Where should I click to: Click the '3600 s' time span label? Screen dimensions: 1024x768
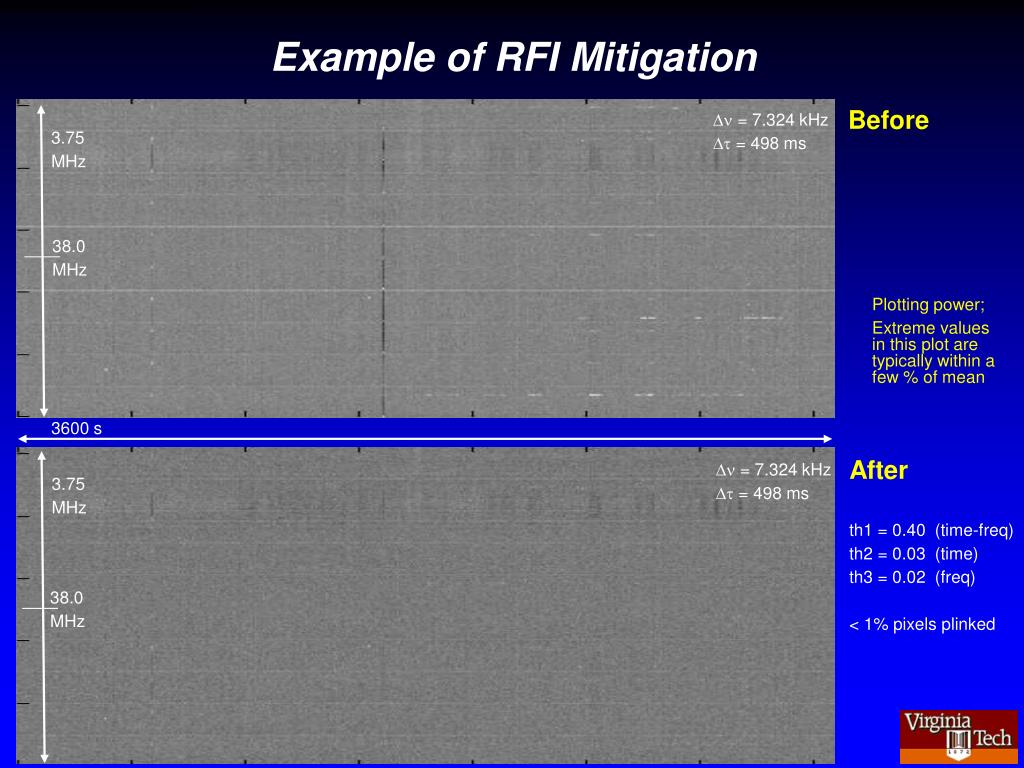pyautogui.click(x=76, y=429)
